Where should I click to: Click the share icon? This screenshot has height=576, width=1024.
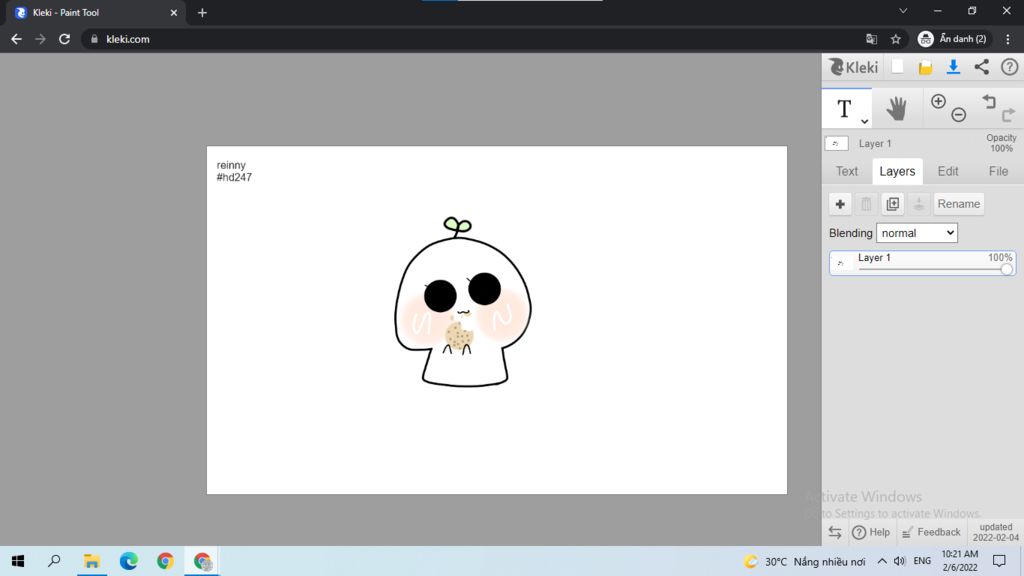982,67
